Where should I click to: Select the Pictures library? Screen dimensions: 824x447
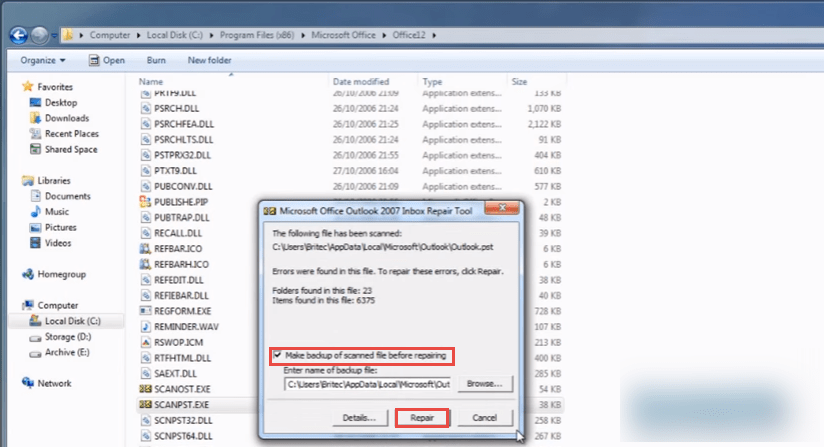pos(60,227)
